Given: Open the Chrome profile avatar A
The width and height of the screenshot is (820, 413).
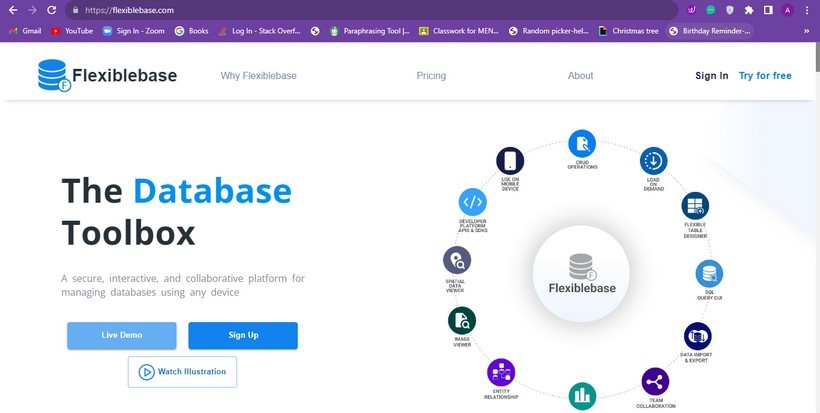Looking at the screenshot, I should 788,10.
